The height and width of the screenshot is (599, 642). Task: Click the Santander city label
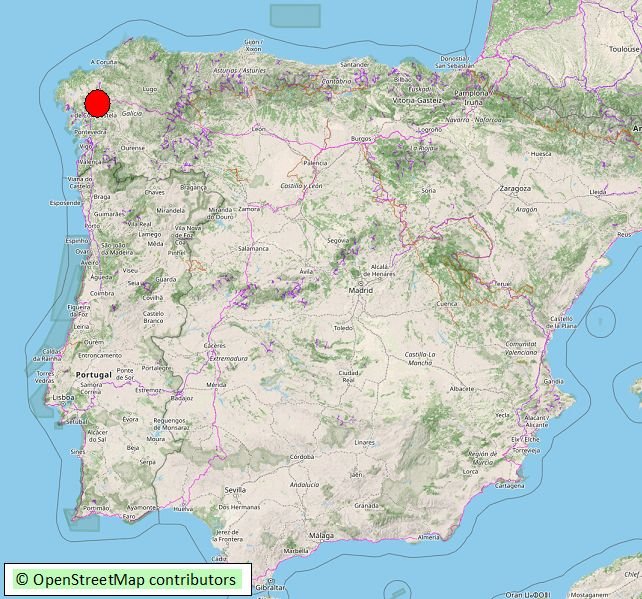(355, 65)
